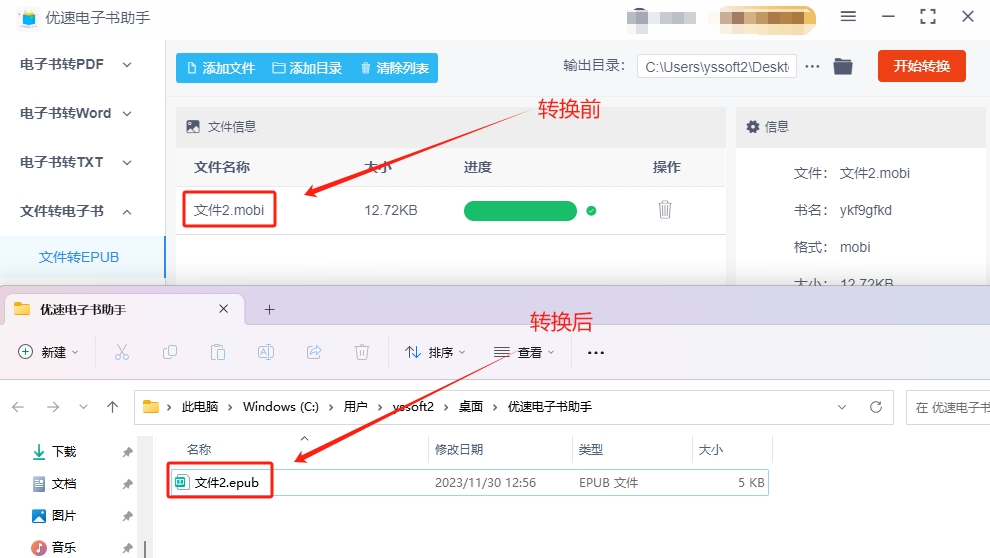Click the Share icon in Explorer toolbar
Viewport: 990px width, 558px height.
314,352
